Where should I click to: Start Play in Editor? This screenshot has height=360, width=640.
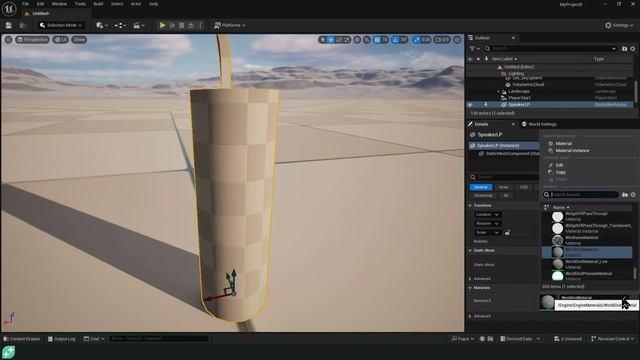click(162, 25)
